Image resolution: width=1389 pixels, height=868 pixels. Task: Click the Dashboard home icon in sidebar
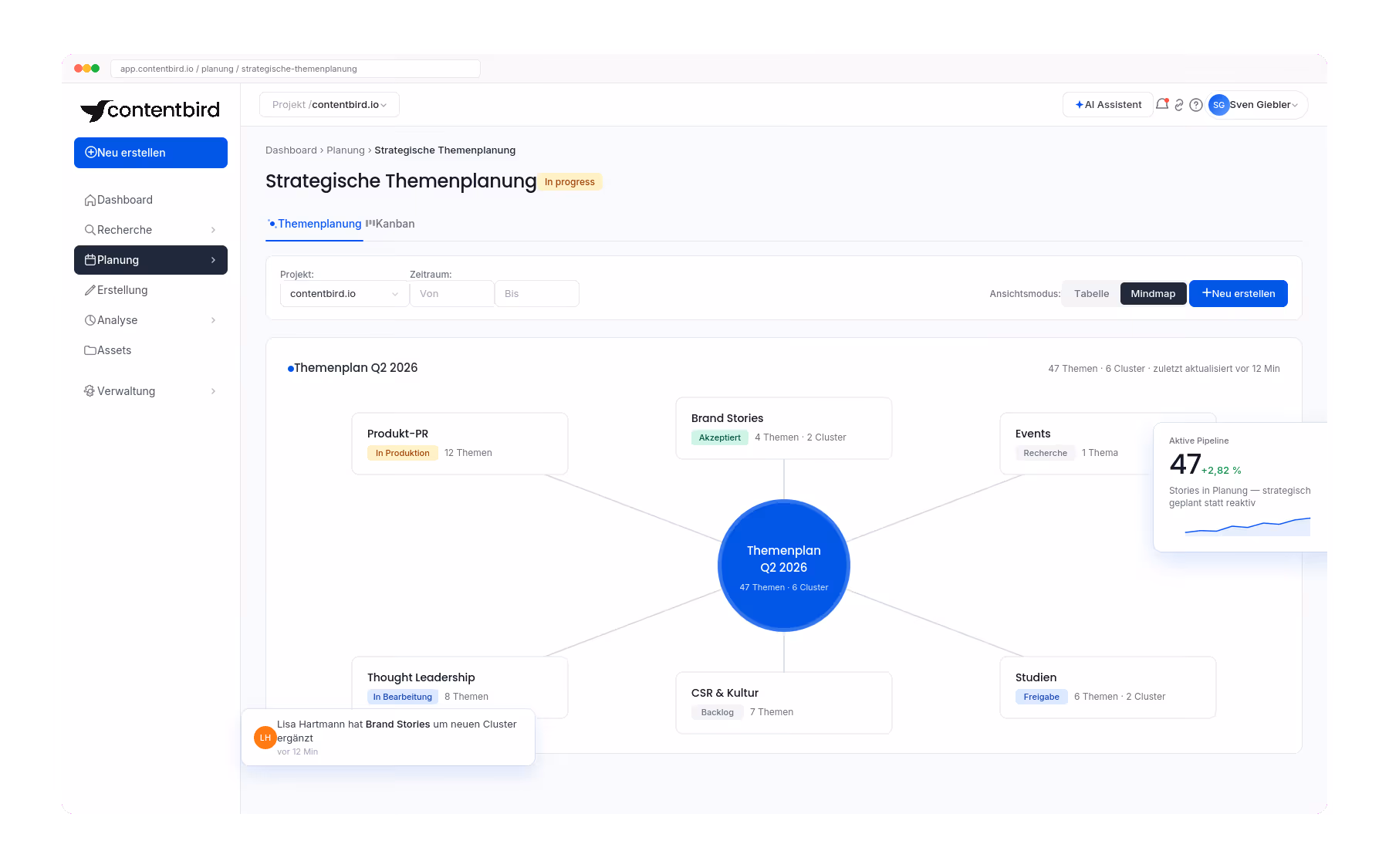[x=90, y=200]
